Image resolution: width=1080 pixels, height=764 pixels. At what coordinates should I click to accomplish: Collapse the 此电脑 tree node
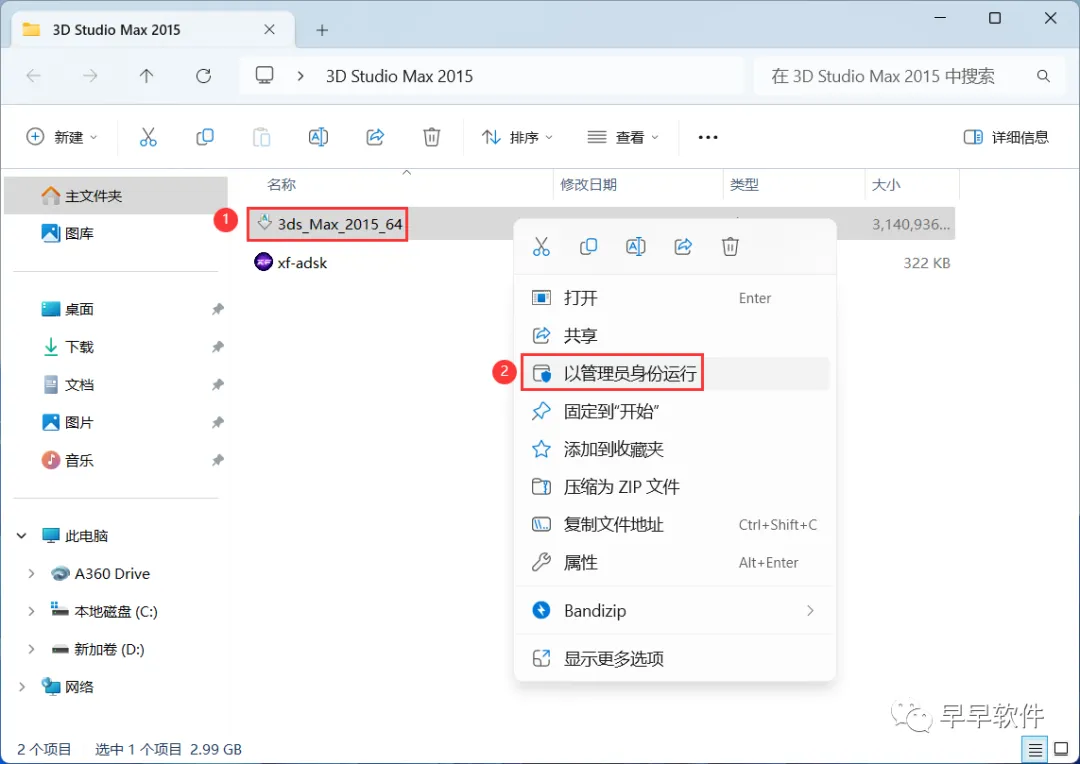pyautogui.click(x=21, y=535)
